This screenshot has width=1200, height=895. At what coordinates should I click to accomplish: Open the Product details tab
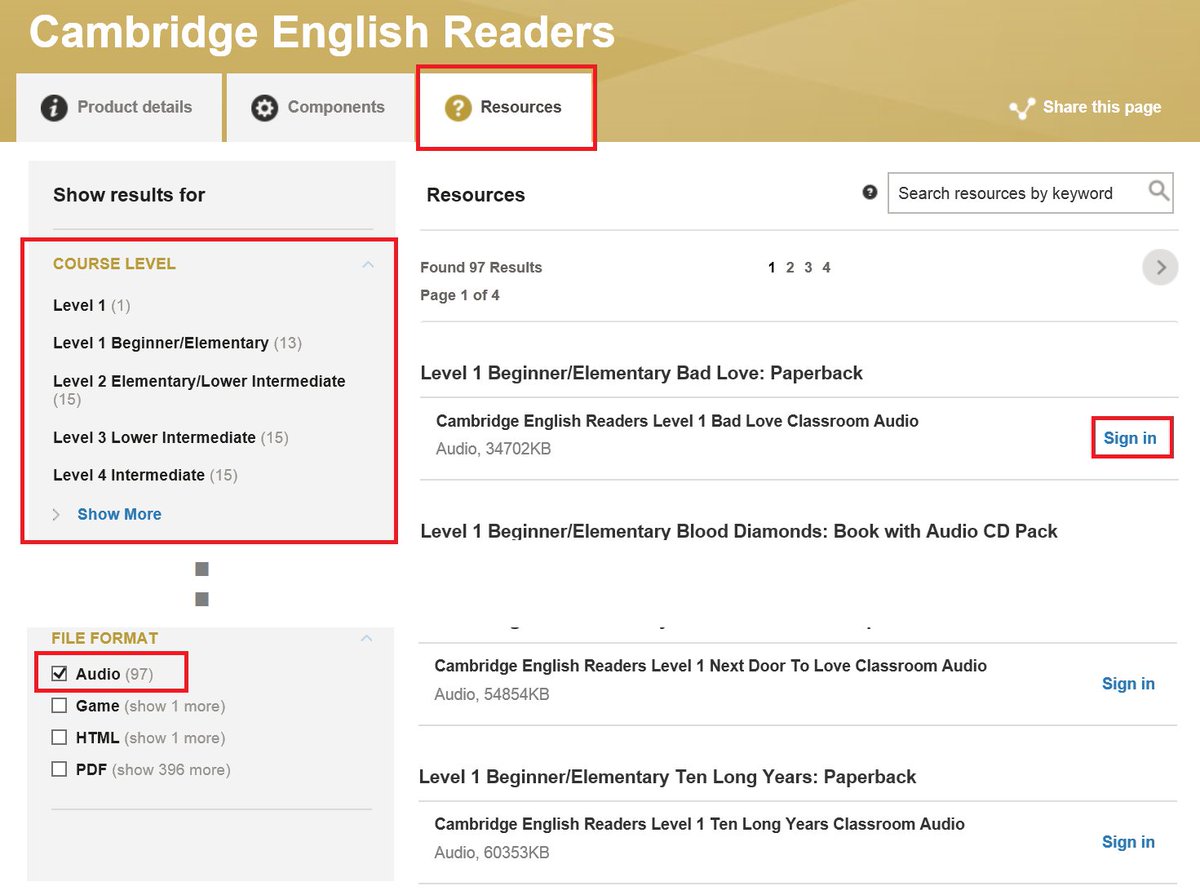(x=118, y=107)
